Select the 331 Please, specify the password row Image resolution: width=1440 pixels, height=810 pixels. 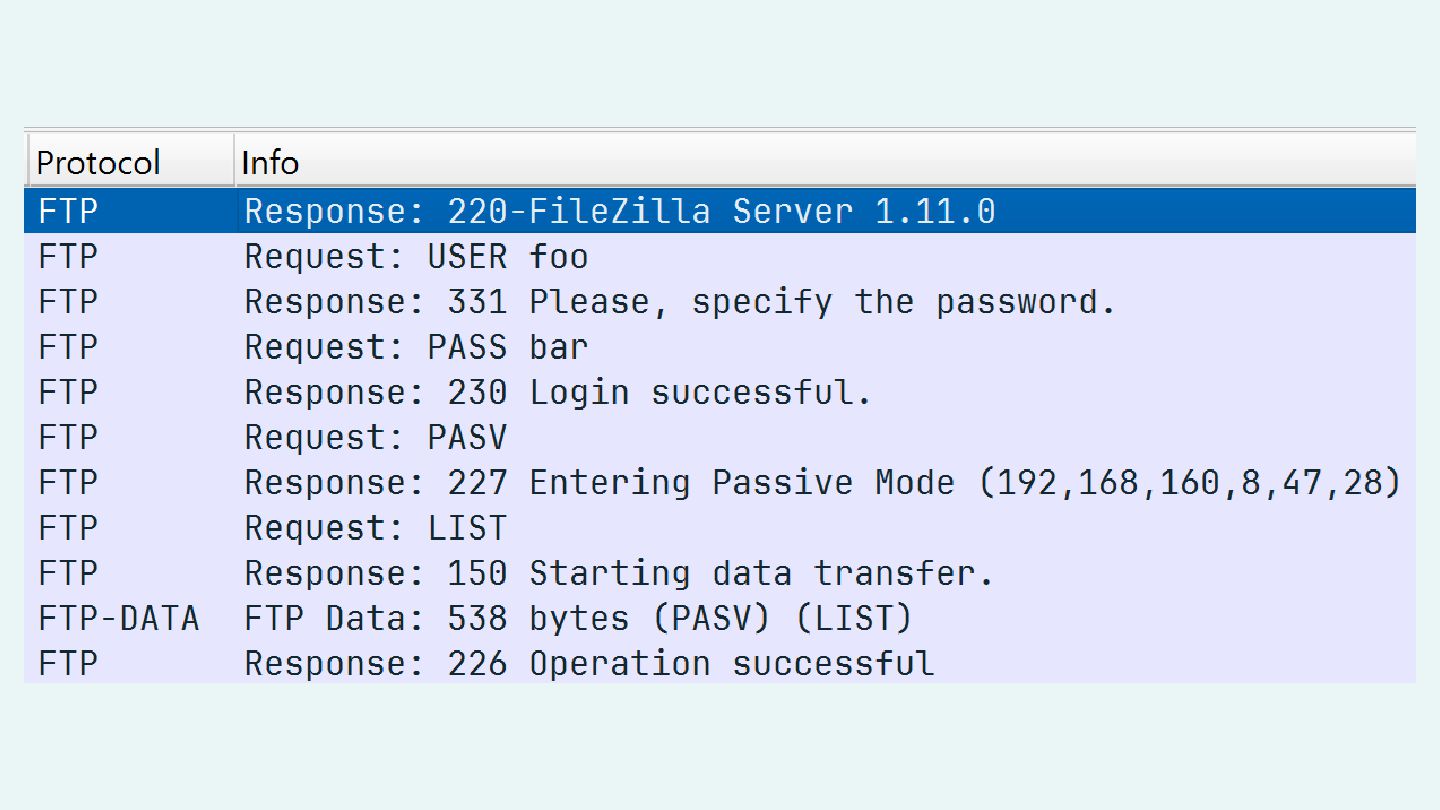(x=720, y=302)
